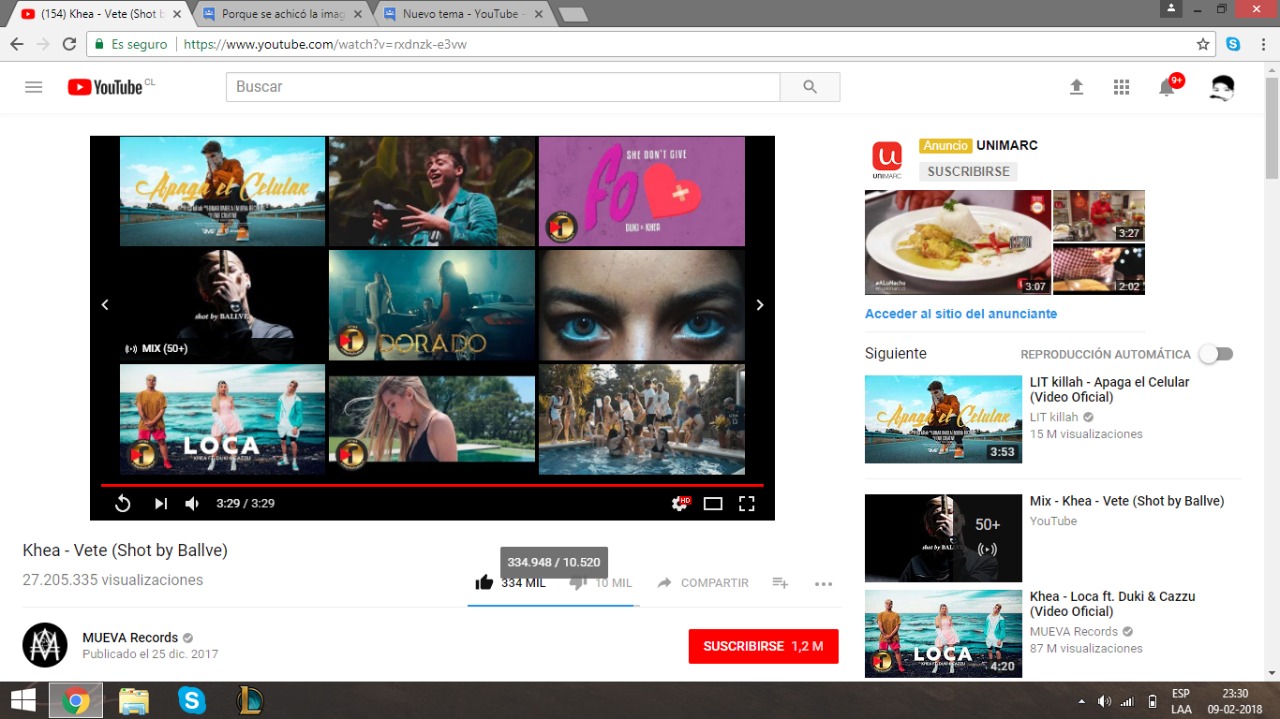The image size is (1280, 719).
Task: Open the UNIMARC ad thumbnail 3:27
Action: click(x=1099, y=216)
